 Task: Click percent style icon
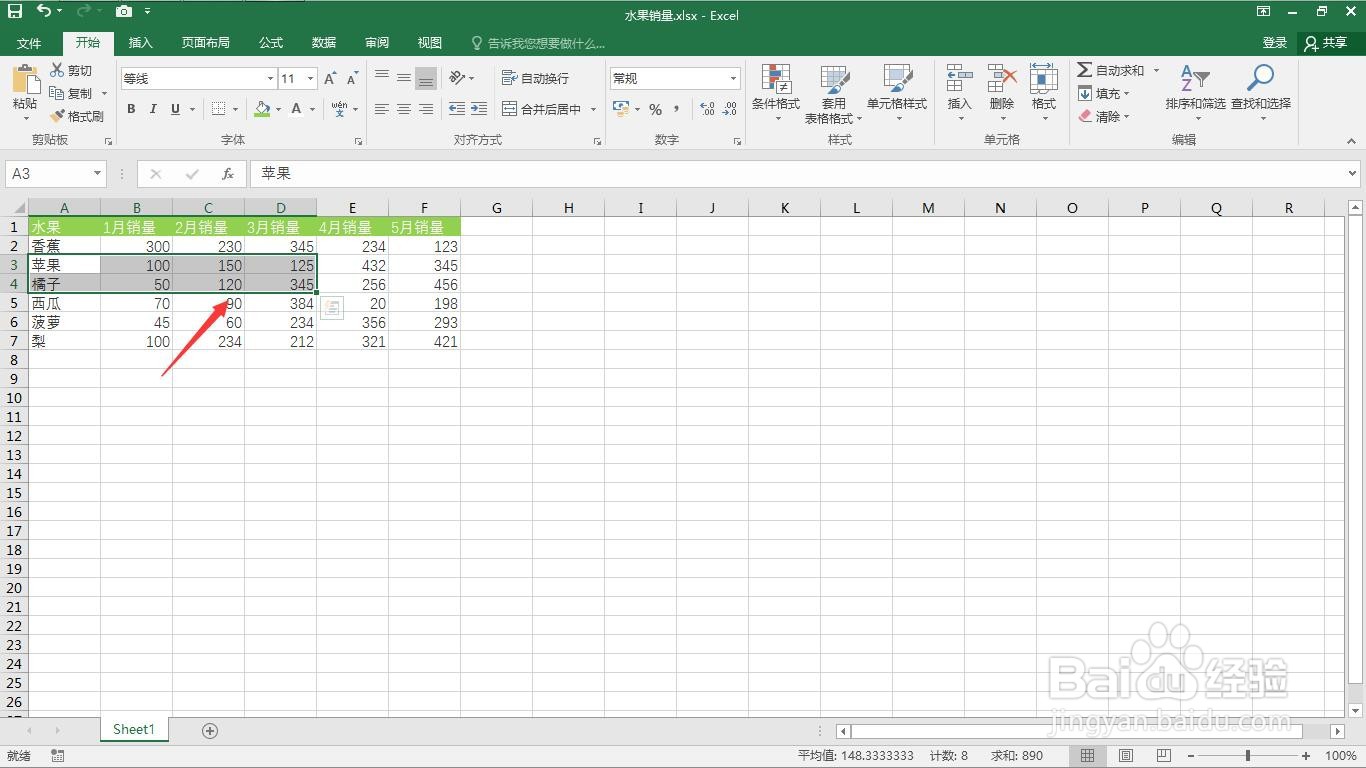[x=655, y=109]
